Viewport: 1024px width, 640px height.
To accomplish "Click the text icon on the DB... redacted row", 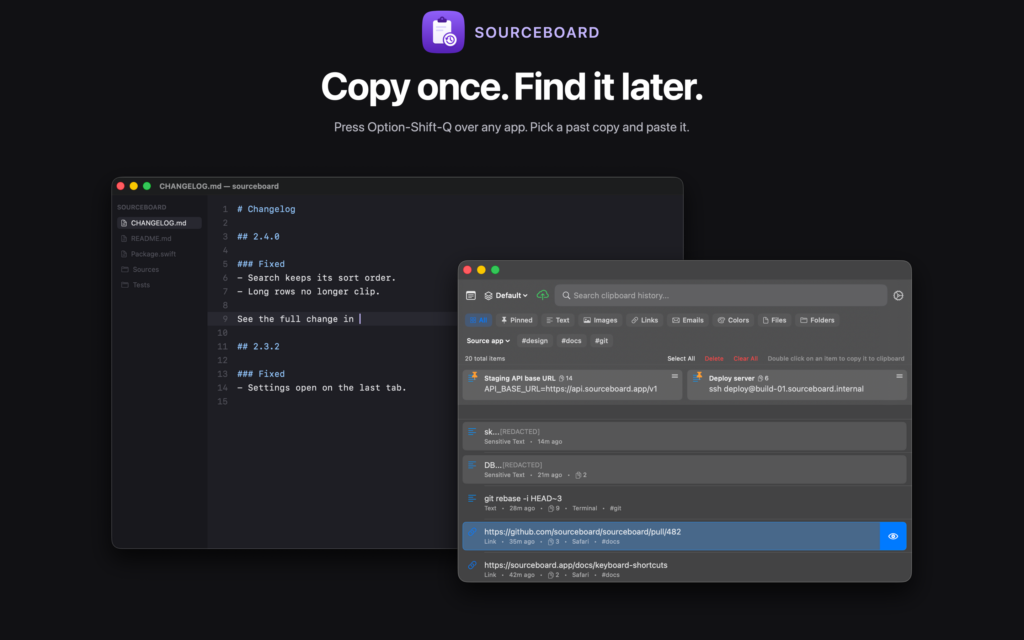I will point(472,465).
